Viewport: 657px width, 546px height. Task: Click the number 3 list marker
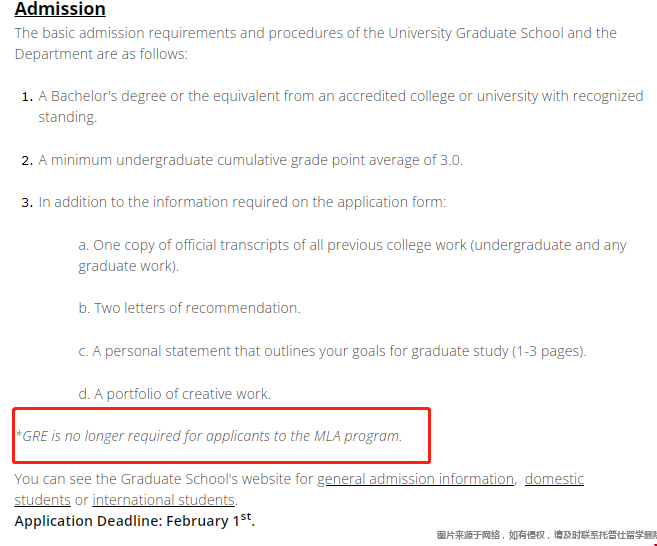27,203
